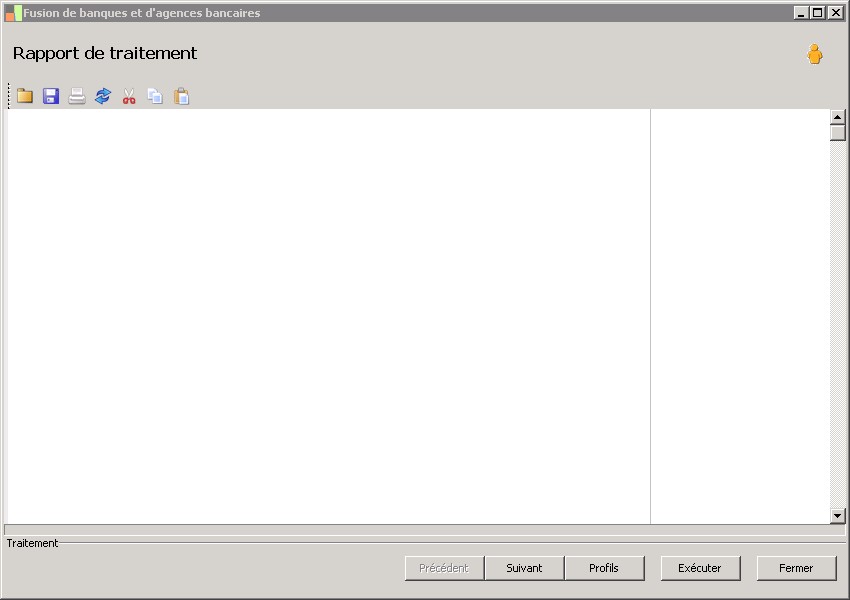Screen dimensions: 850x600
Task: Click the up arrow of the vertical scrollbar
Action: click(838, 117)
